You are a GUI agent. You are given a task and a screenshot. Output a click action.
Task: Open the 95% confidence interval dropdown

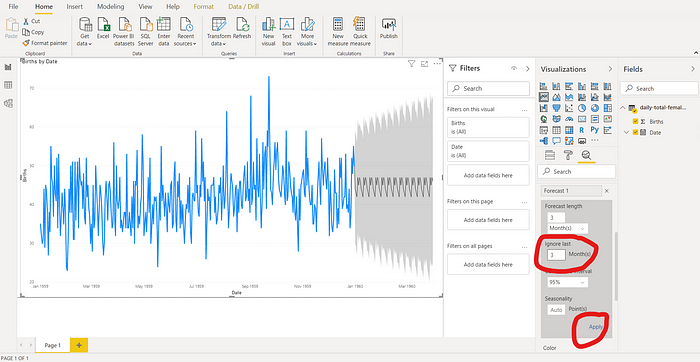point(568,282)
